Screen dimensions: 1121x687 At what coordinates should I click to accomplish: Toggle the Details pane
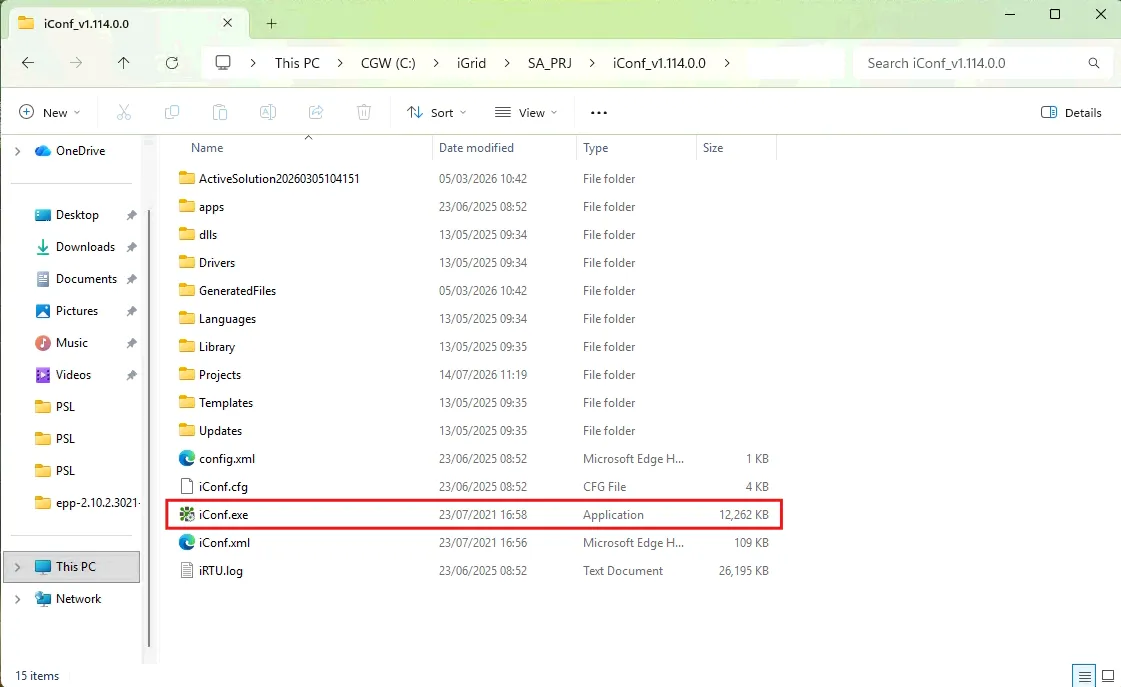[1071, 112]
